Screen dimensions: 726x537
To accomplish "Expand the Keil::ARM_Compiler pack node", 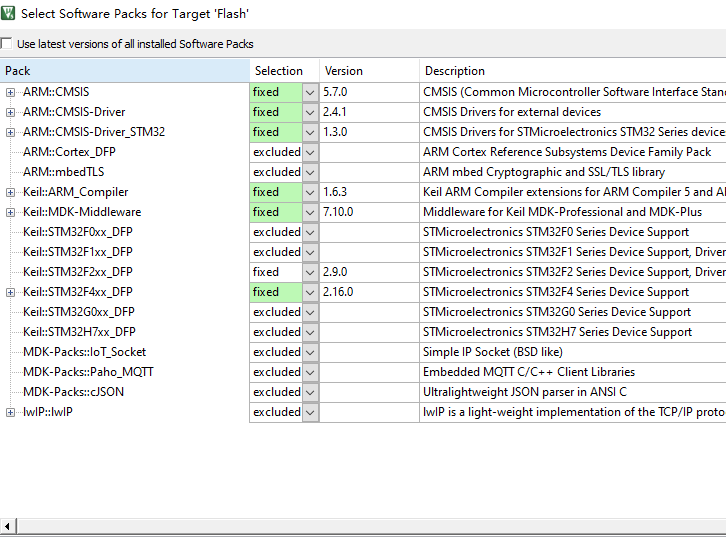I will [x=10, y=192].
